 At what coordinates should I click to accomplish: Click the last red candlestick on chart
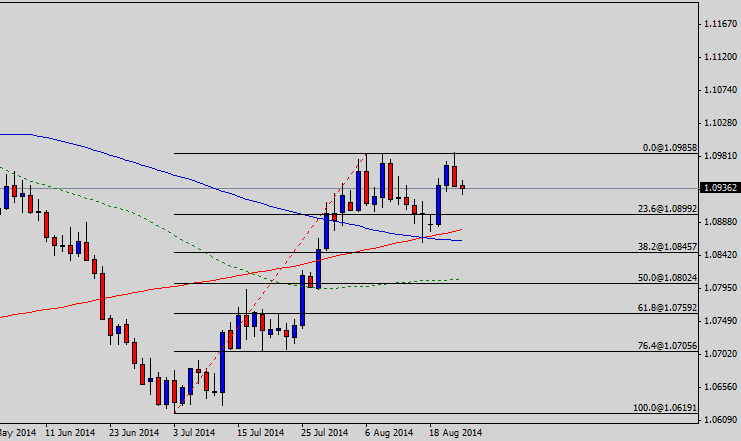coord(462,187)
